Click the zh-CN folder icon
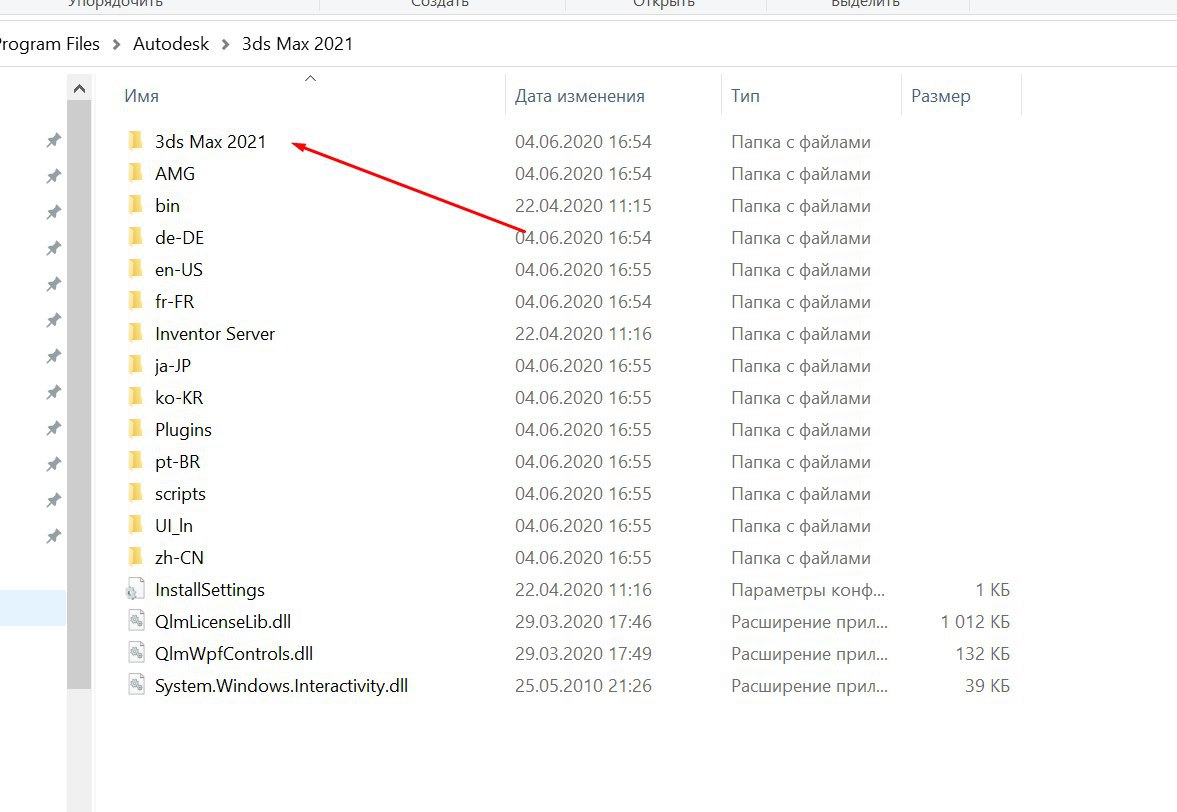This screenshot has width=1177, height=812. [136, 558]
